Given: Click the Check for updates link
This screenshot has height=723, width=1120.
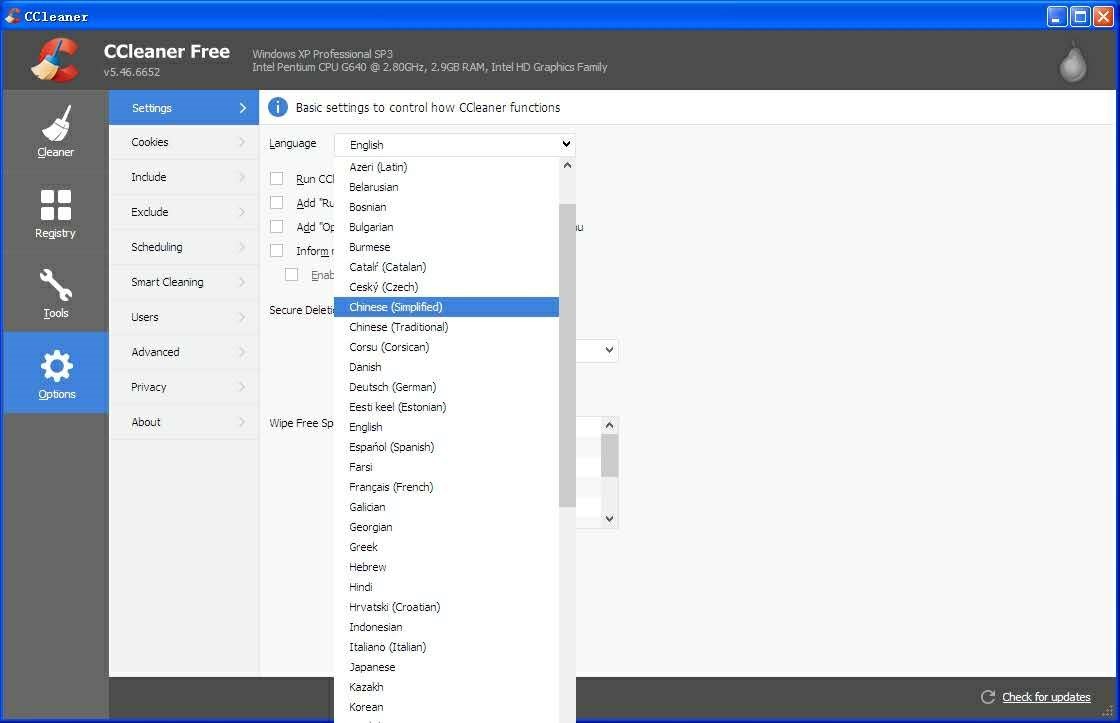Looking at the screenshot, I should coord(1046,697).
